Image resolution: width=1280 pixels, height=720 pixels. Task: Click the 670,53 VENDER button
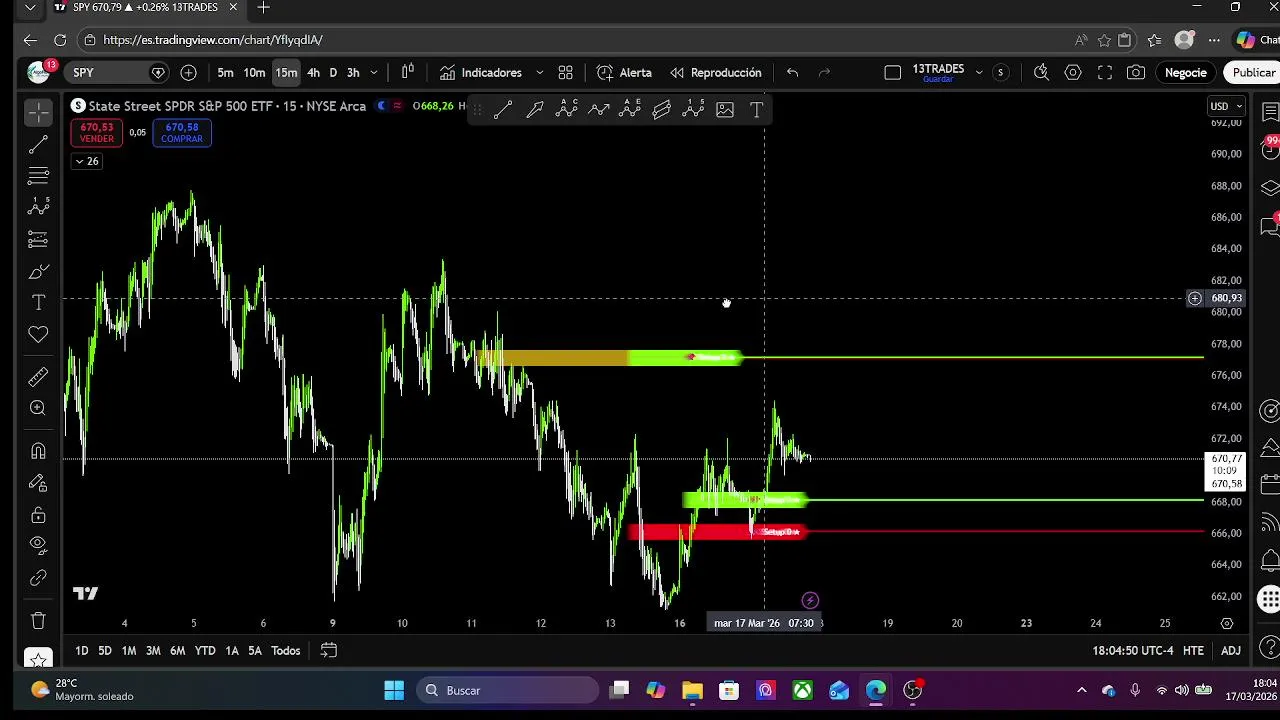point(97,132)
